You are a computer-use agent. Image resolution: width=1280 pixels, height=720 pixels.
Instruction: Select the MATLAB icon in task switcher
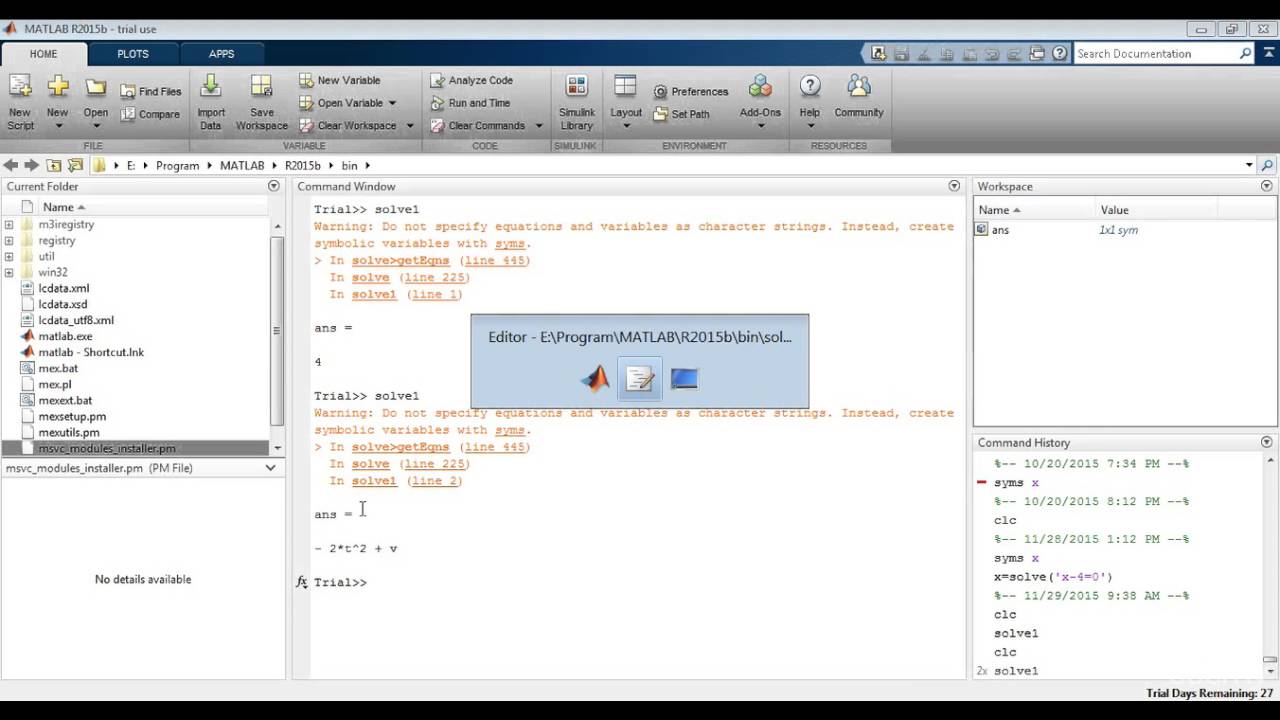coord(596,378)
